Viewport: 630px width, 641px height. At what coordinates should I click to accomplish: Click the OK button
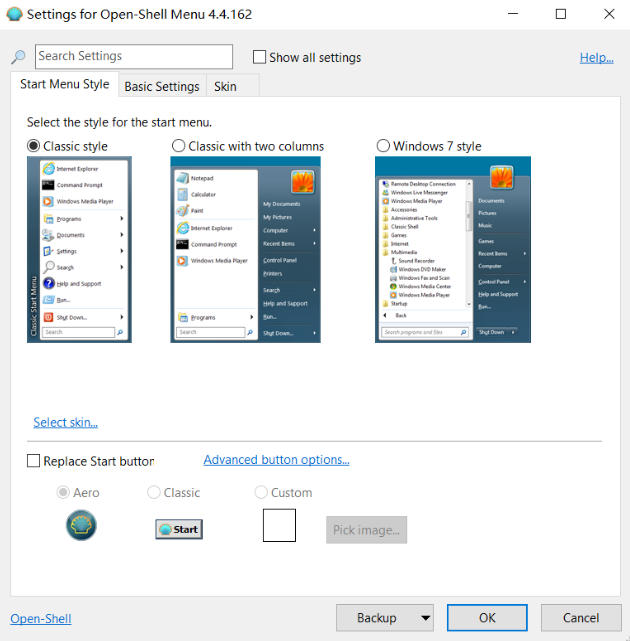pos(487,618)
